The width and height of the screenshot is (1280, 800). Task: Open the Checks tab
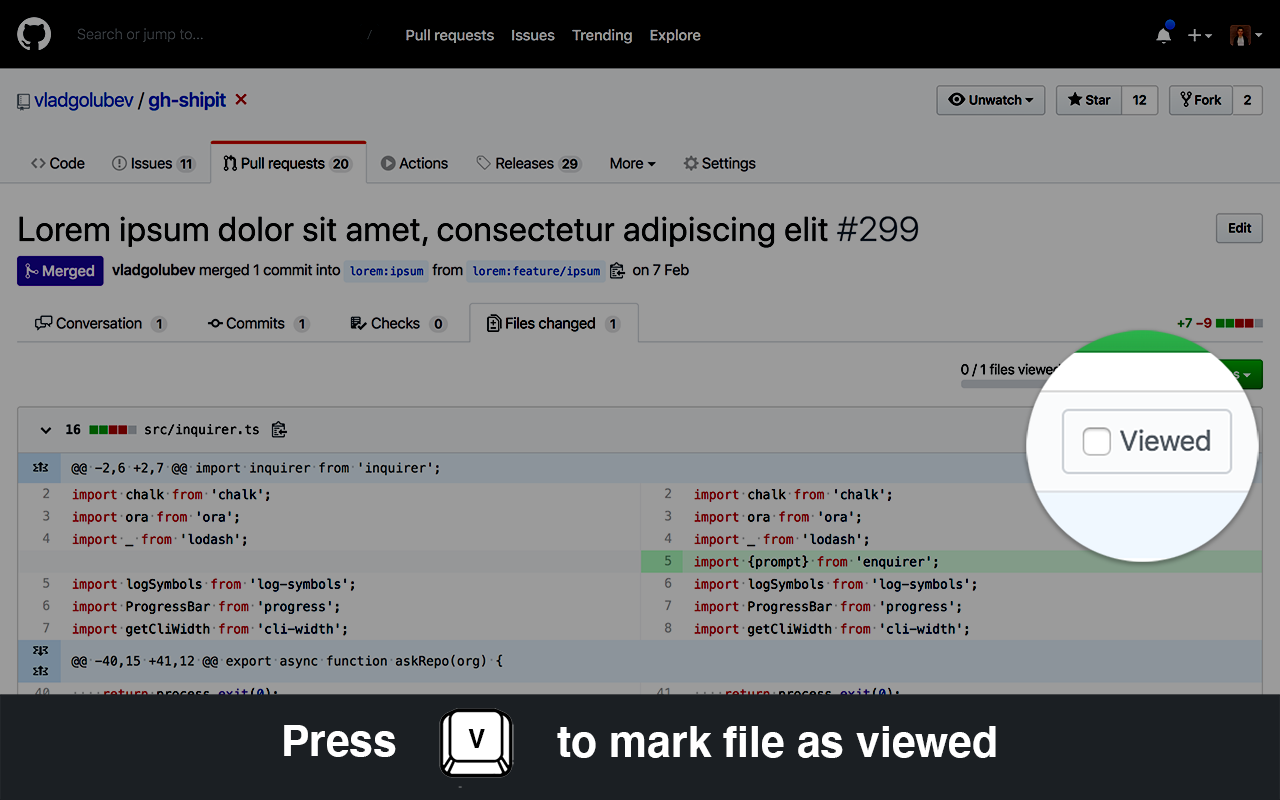[x=397, y=323]
